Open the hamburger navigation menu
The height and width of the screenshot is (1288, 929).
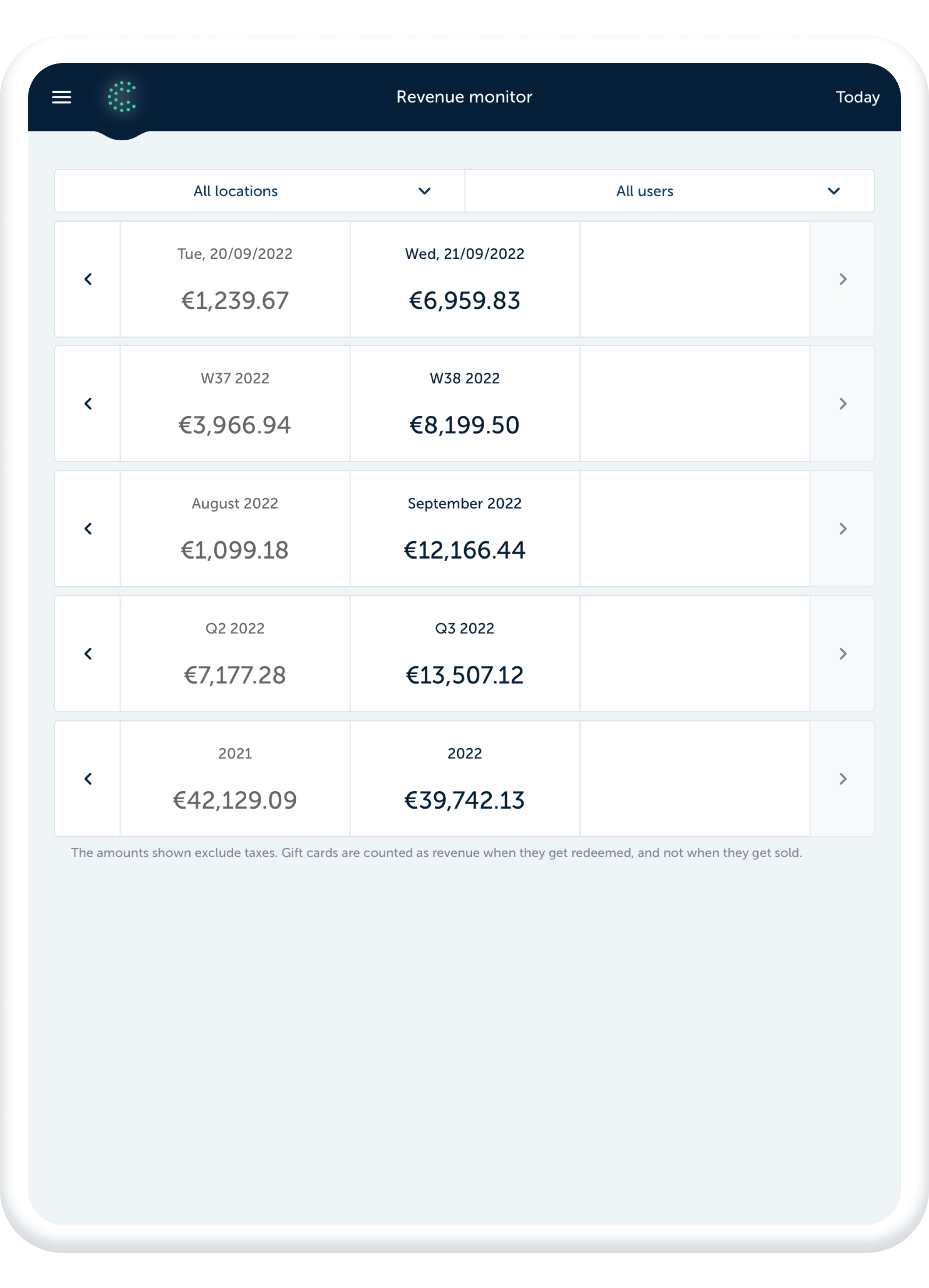click(x=61, y=97)
